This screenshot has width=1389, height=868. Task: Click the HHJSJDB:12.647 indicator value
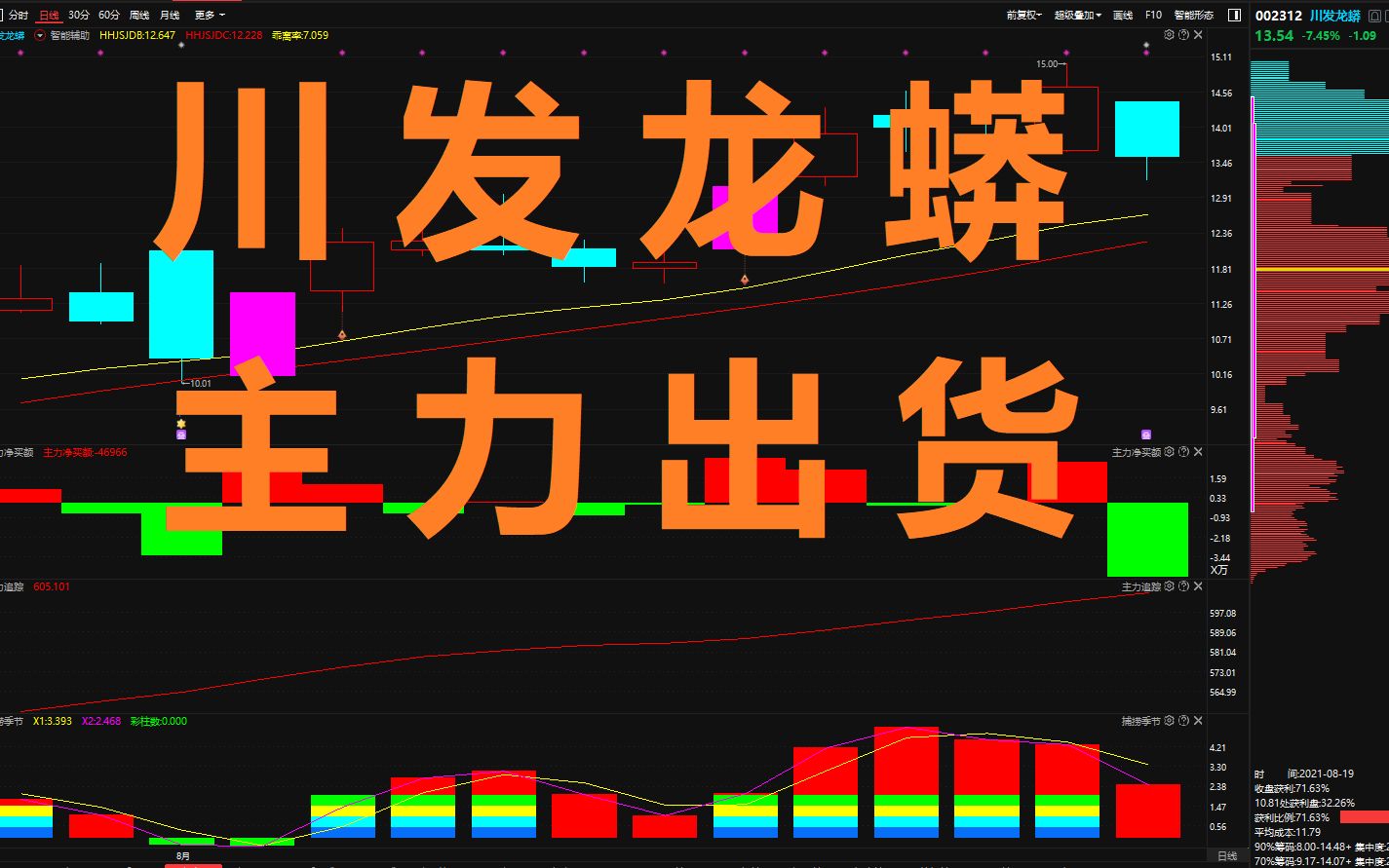(137, 35)
